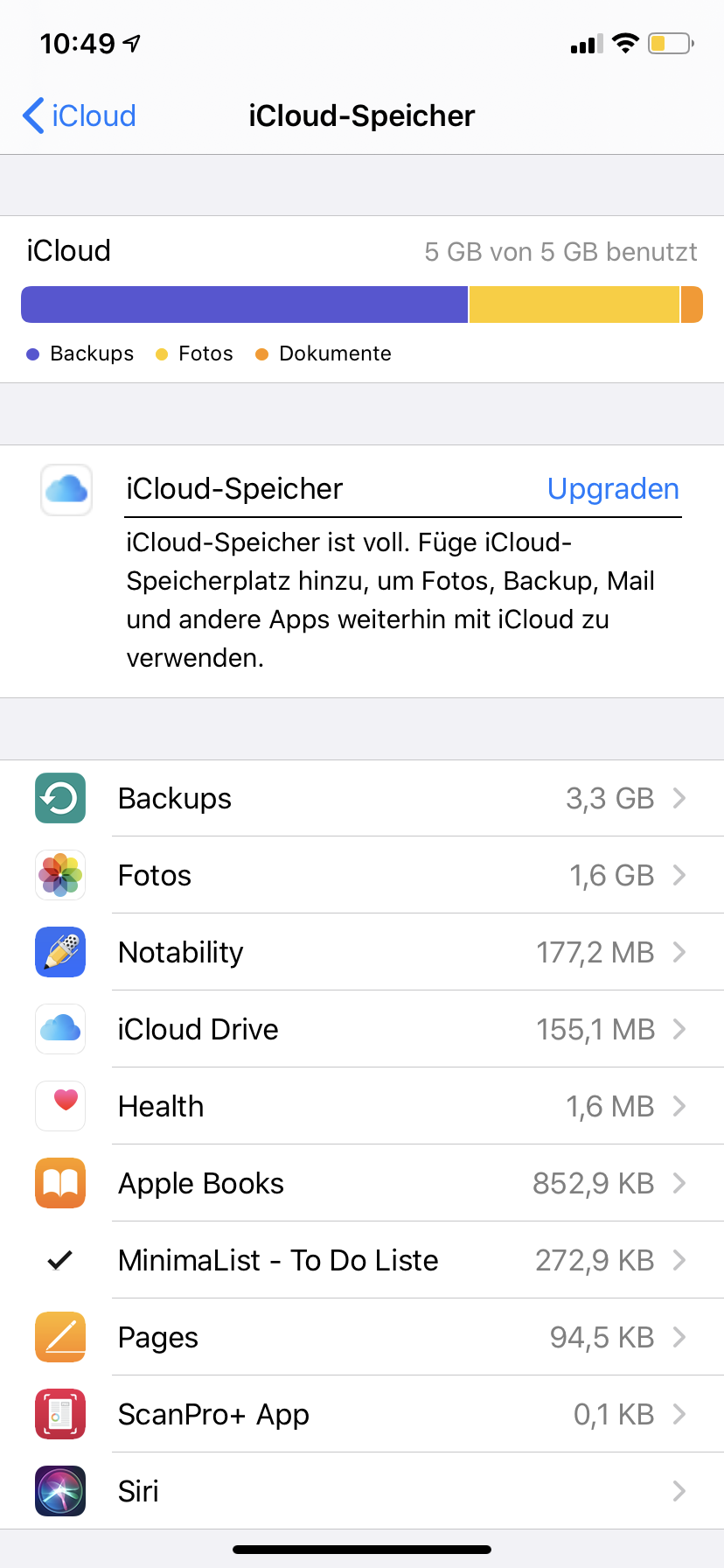Screen dimensions: 724x1568
Task: Tap the iCloud Drive cloud icon
Action: (x=60, y=1029)
